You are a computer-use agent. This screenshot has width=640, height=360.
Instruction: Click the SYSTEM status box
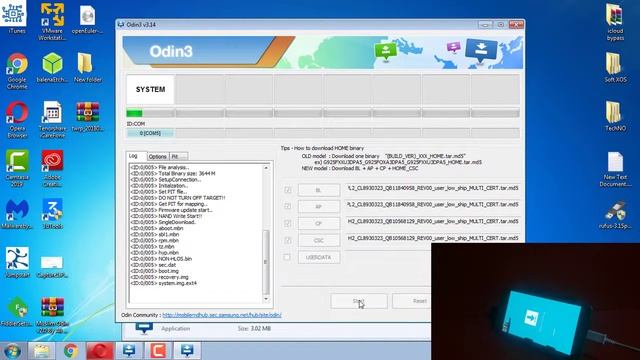[150, 89]
